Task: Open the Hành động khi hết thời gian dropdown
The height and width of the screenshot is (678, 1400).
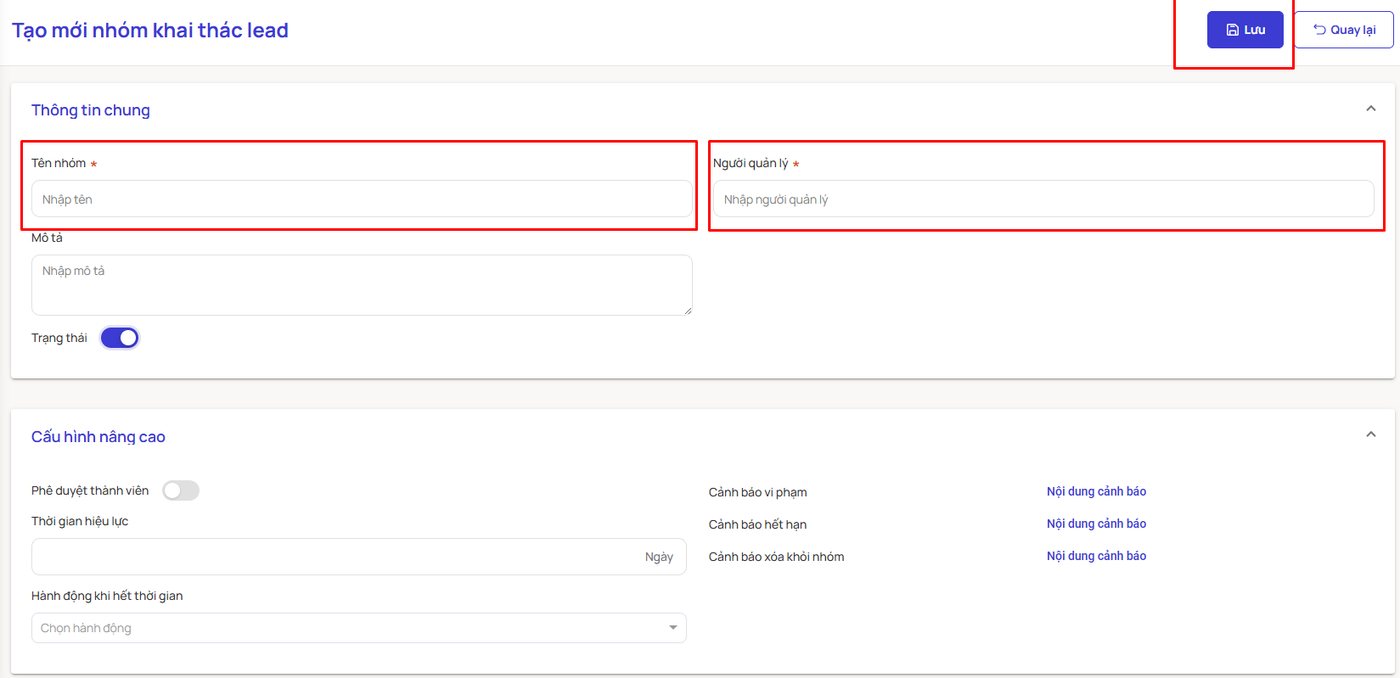Action: click(x=359, y=628)
